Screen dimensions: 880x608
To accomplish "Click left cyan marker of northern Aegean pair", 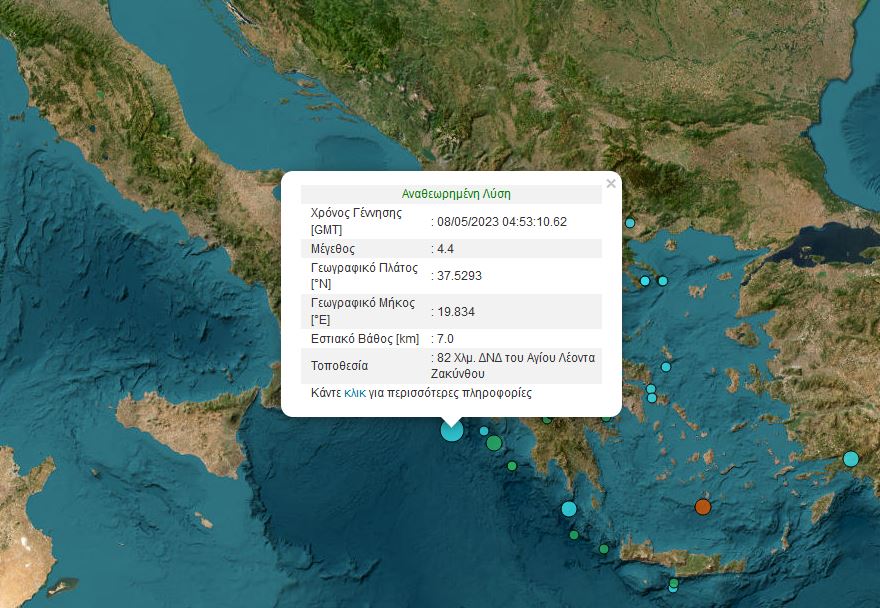I will [x=645, y=281].
